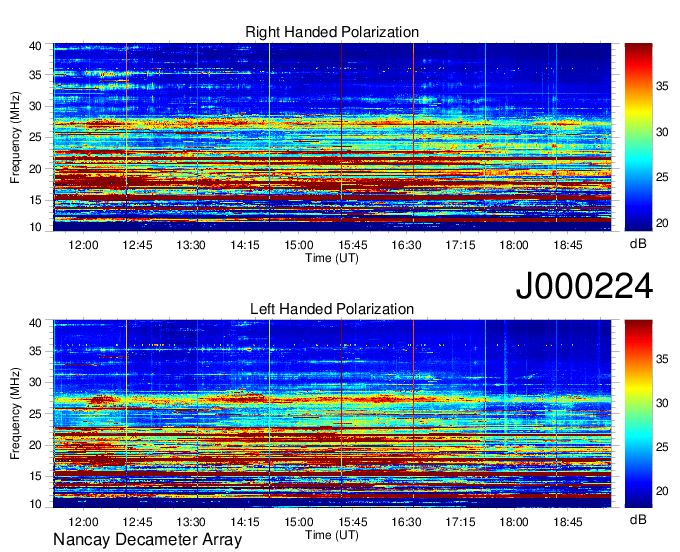Click the 25 dB mark on Left Handed colorbar
The width and height of the screenshot is (680, 552).
tap(662, 447)
